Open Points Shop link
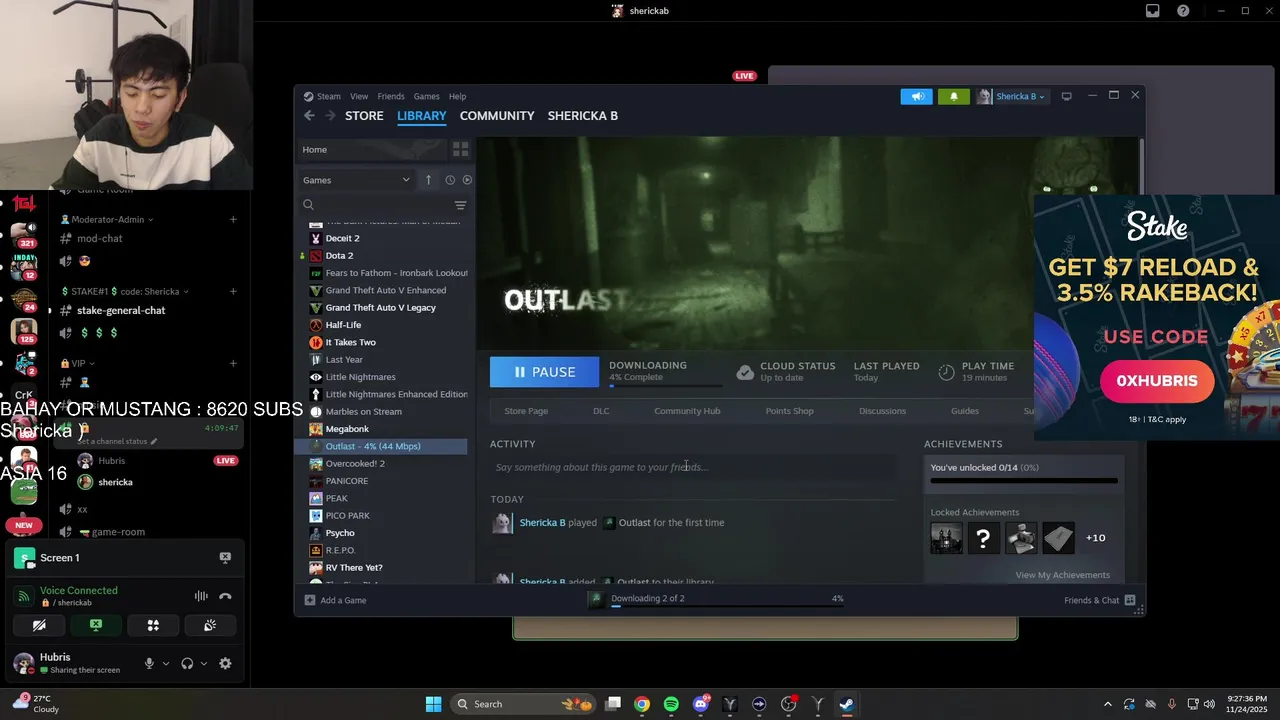1280x720 pixels. (x=789, y=411)
